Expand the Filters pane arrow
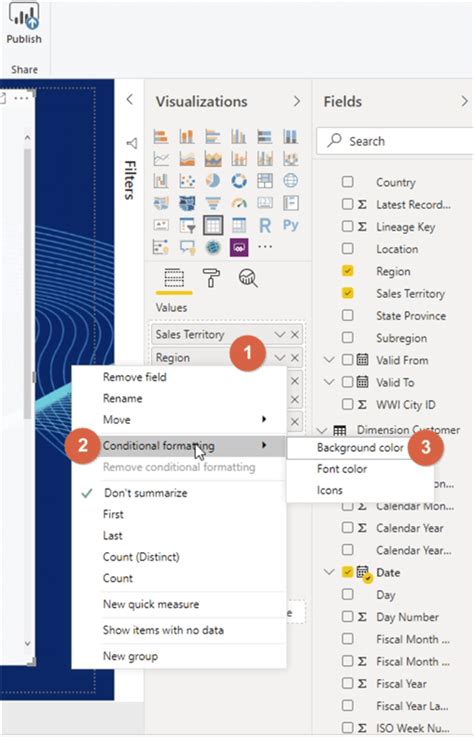This screenshot has width=474, height=737. (x=130, y=100)
